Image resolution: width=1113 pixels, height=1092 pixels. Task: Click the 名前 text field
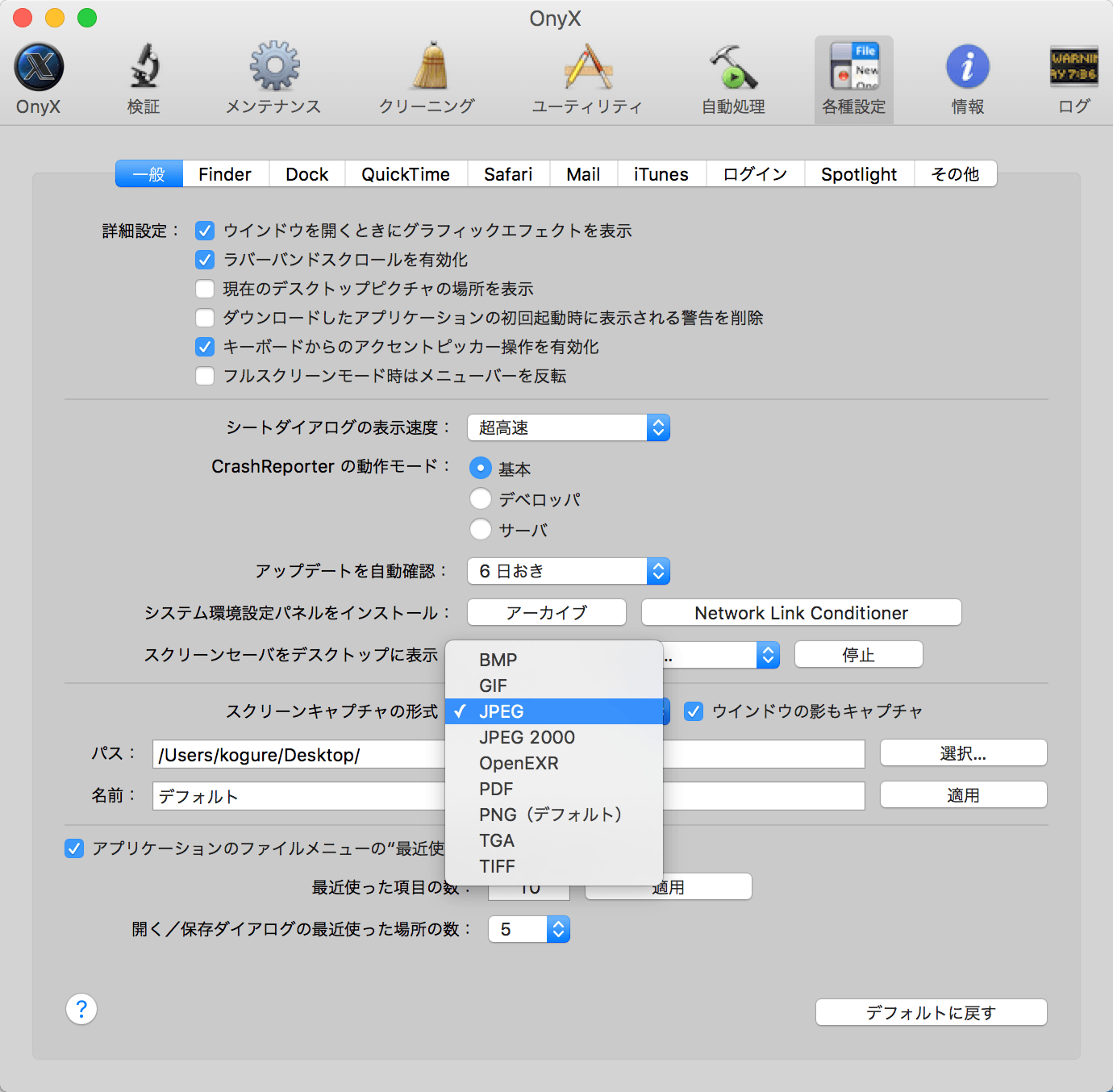[509, 796]
